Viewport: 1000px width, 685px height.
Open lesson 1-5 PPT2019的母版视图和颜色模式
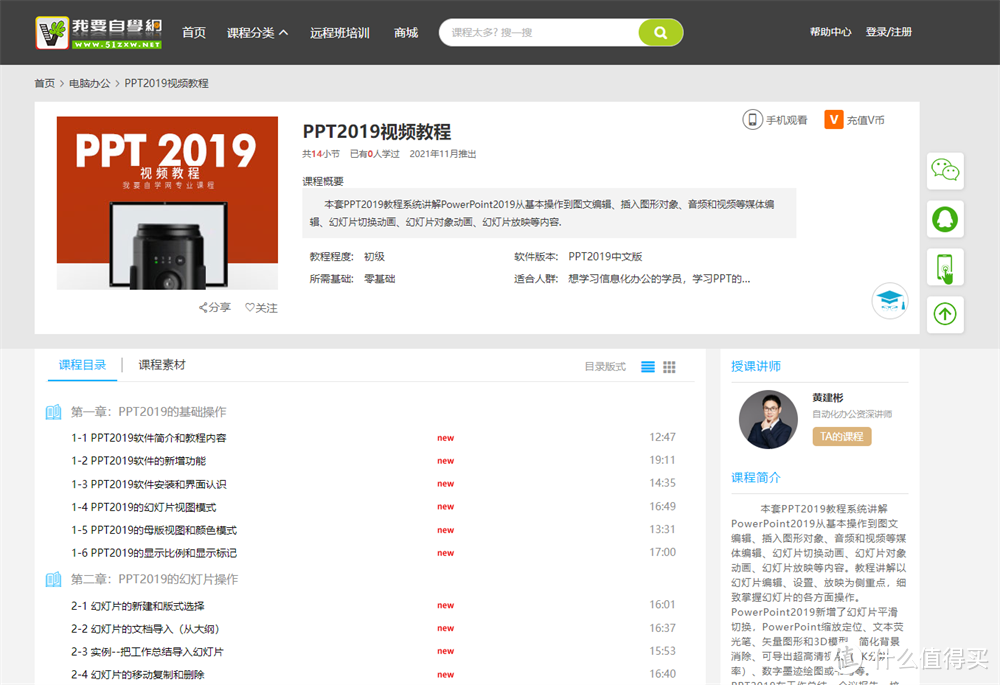(154, 530)
